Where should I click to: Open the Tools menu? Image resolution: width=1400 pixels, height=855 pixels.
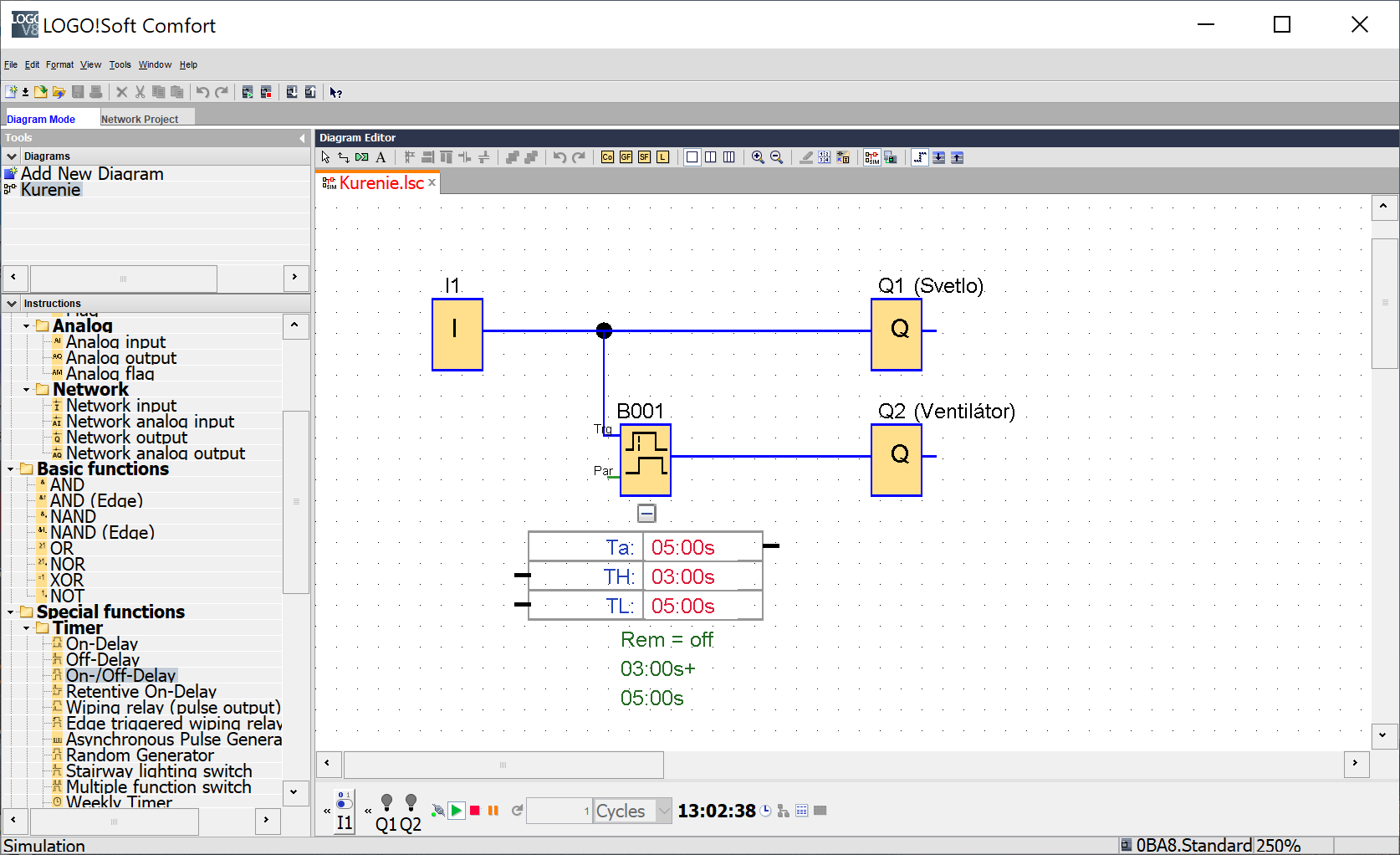120,64
